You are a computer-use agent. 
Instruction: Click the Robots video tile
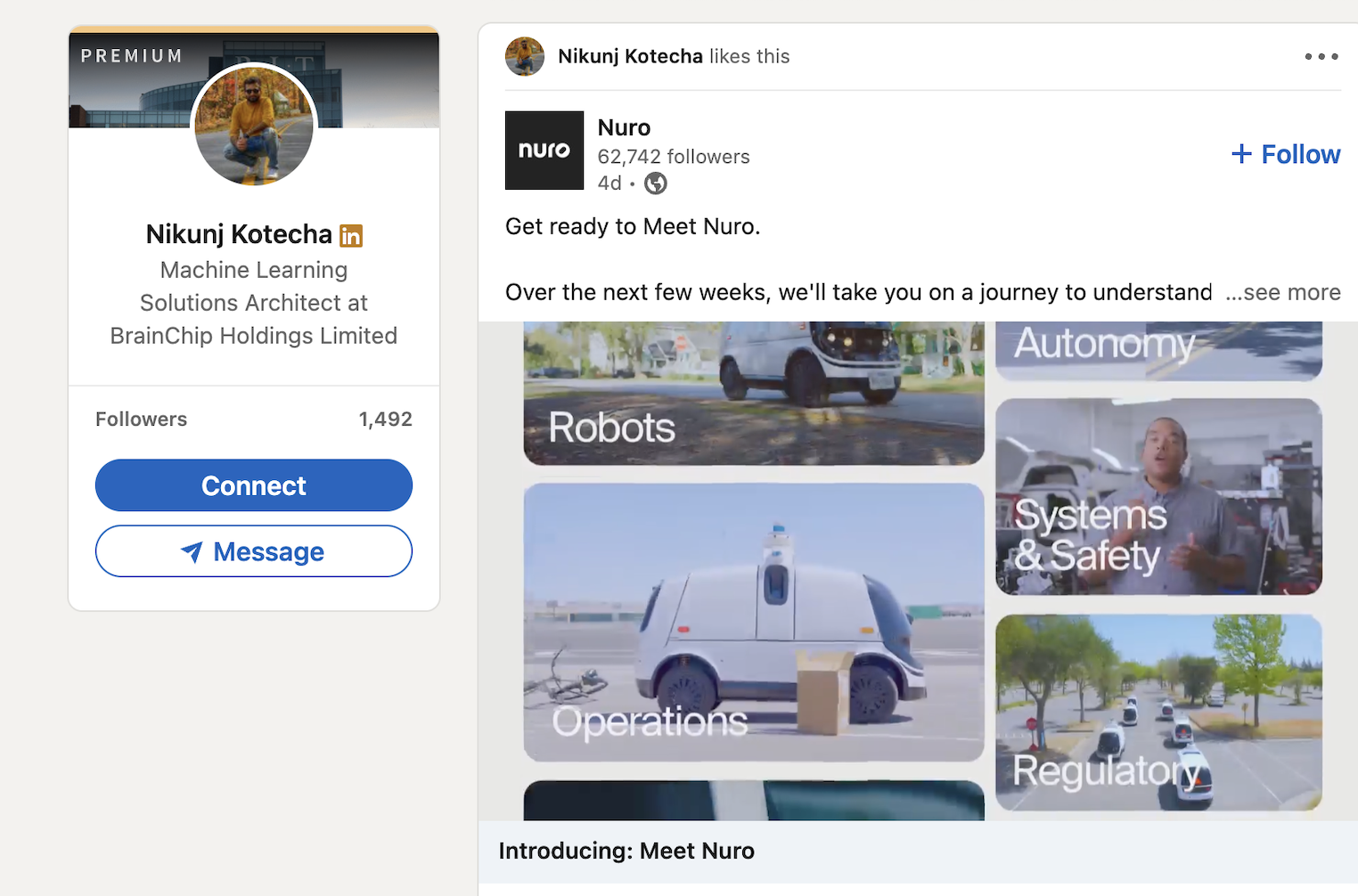(x=754, y=393)
